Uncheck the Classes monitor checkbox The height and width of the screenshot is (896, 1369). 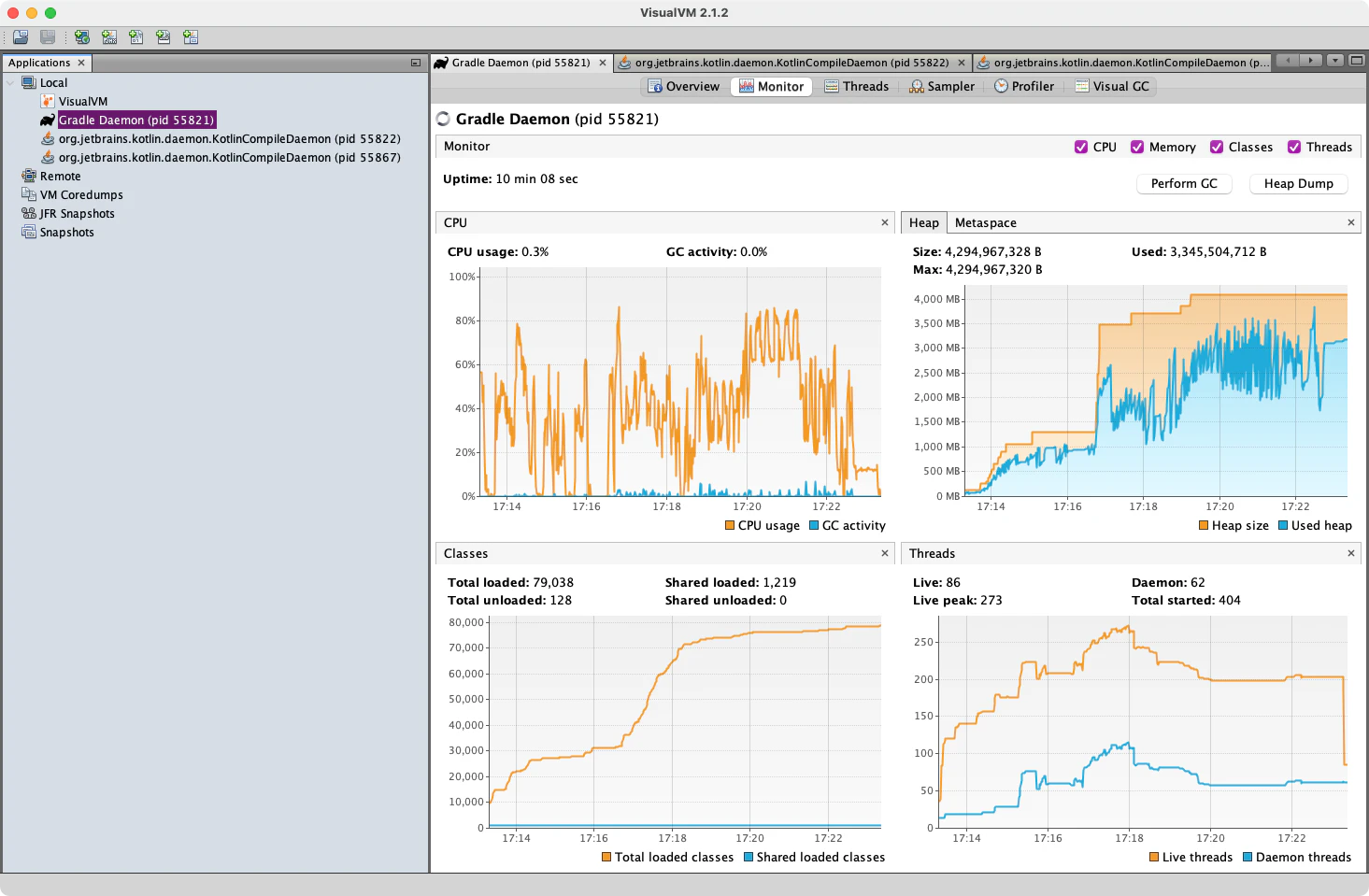[1217, 147]
